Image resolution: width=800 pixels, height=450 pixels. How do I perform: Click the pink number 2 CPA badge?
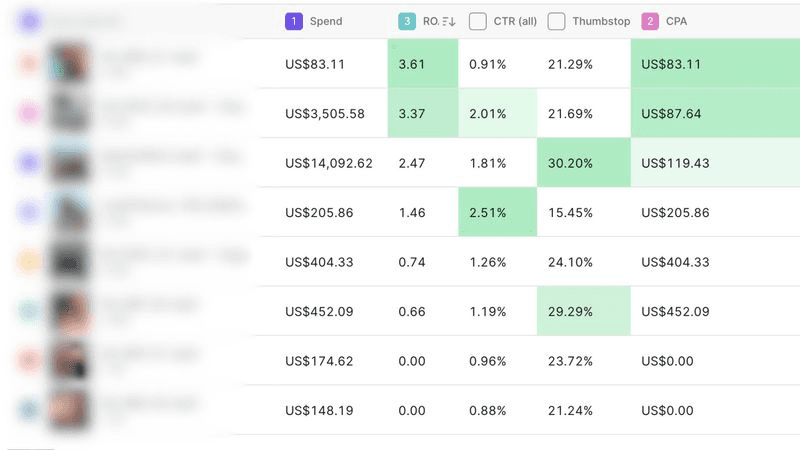(650, 21)
